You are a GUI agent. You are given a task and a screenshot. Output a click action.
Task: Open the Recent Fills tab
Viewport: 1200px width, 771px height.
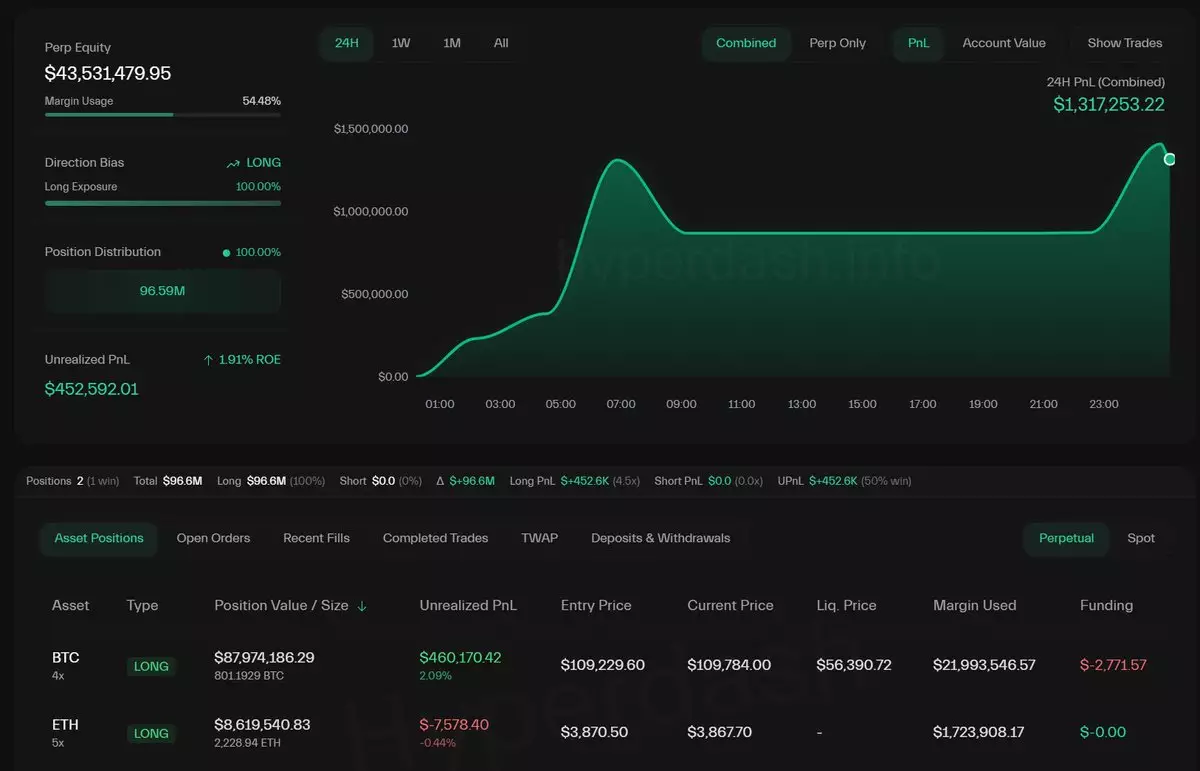316,538
